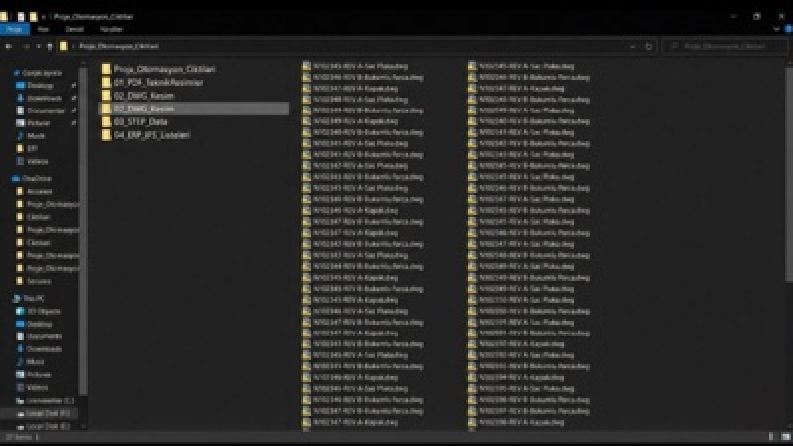Open Music under This PC
793x446 pixels.
point(31,362)
